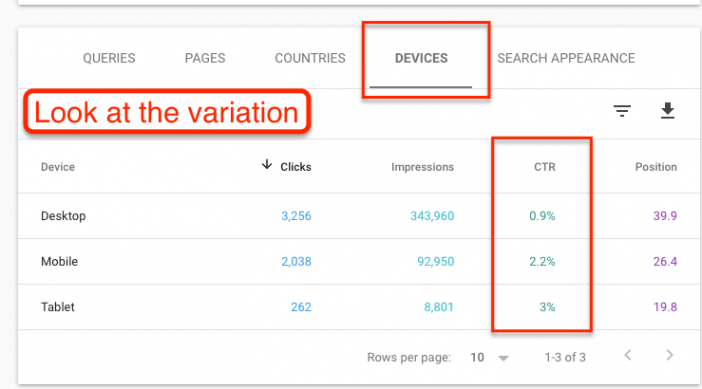Click the Device column header
Image resolution: width=702 pixels, height=389 pixels.
(x=58, y=167)
